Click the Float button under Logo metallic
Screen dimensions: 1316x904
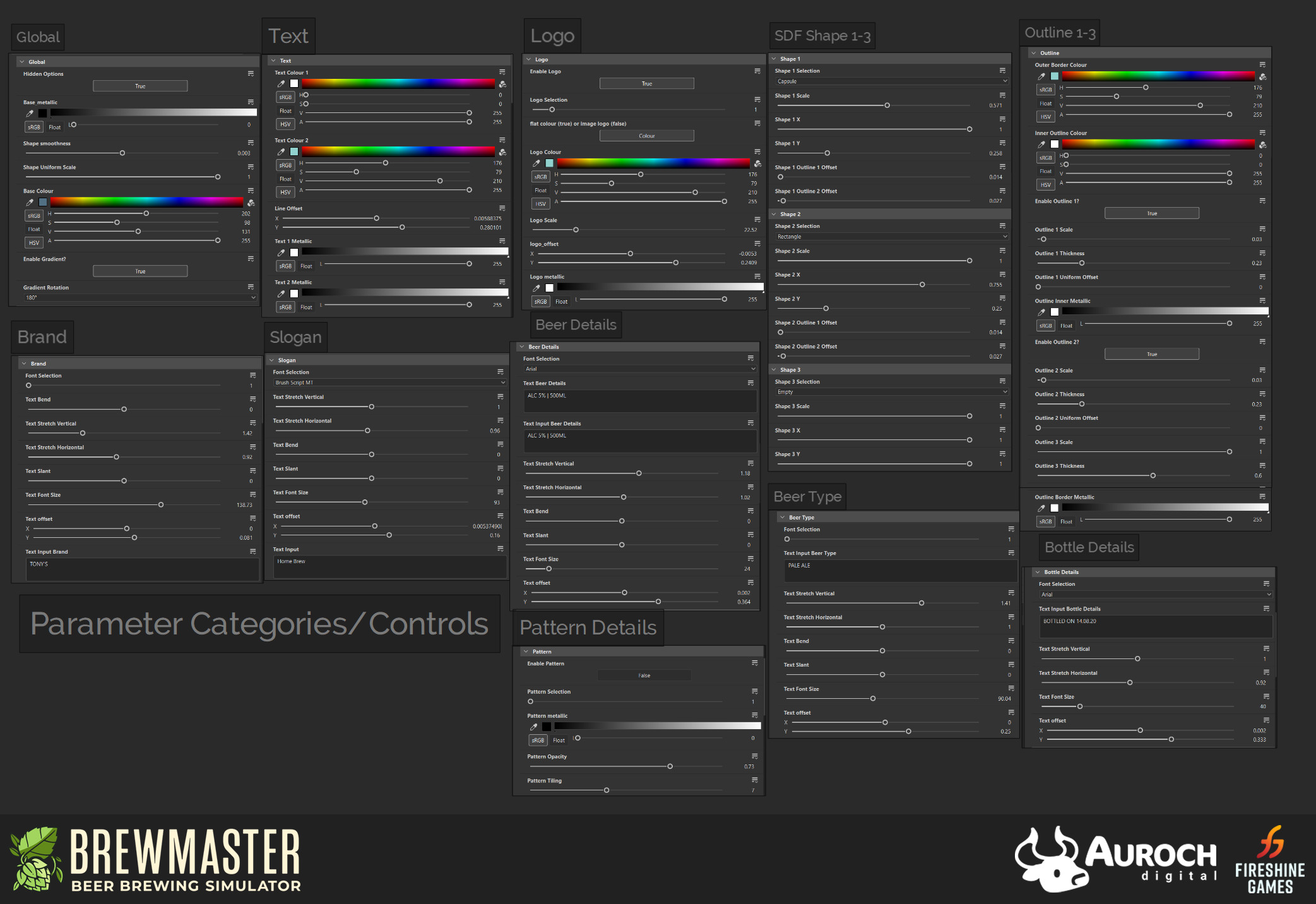(x=561, y=302)
